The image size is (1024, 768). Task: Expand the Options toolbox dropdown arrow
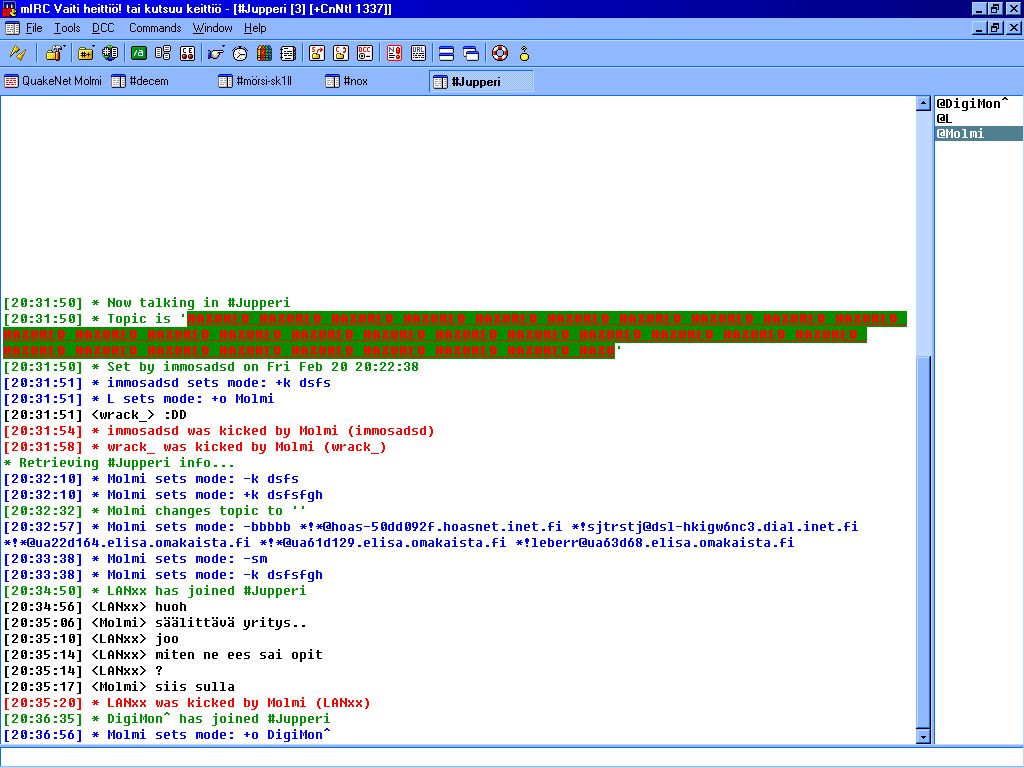coord(64,47)
